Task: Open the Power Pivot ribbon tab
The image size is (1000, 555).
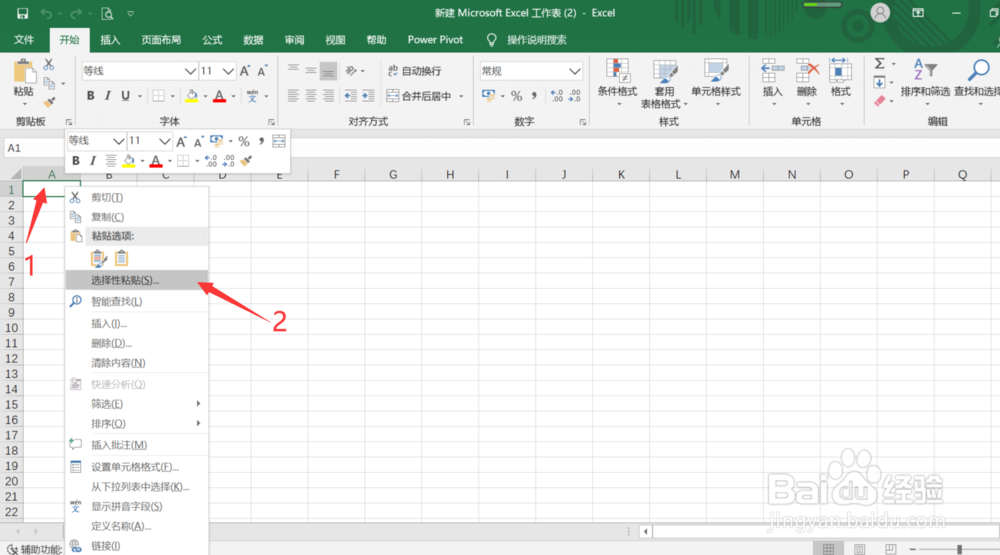Action: coord(436,40)
